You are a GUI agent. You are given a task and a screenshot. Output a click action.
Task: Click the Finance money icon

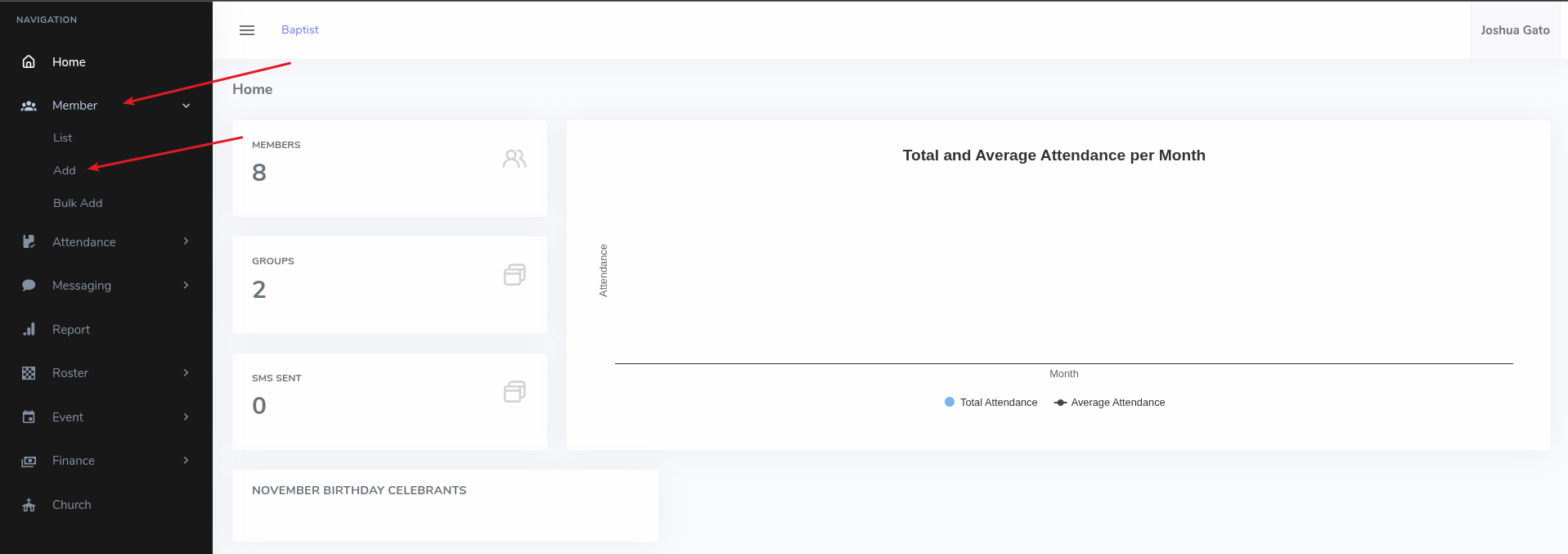29,461
